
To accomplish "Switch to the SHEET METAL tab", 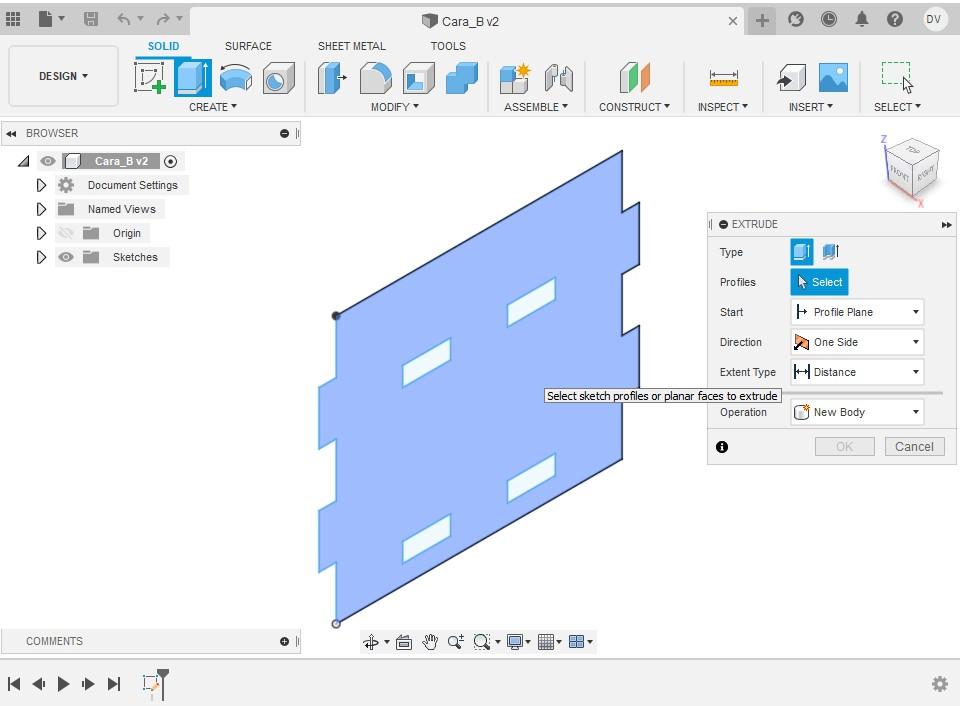I will click(351, 46).
